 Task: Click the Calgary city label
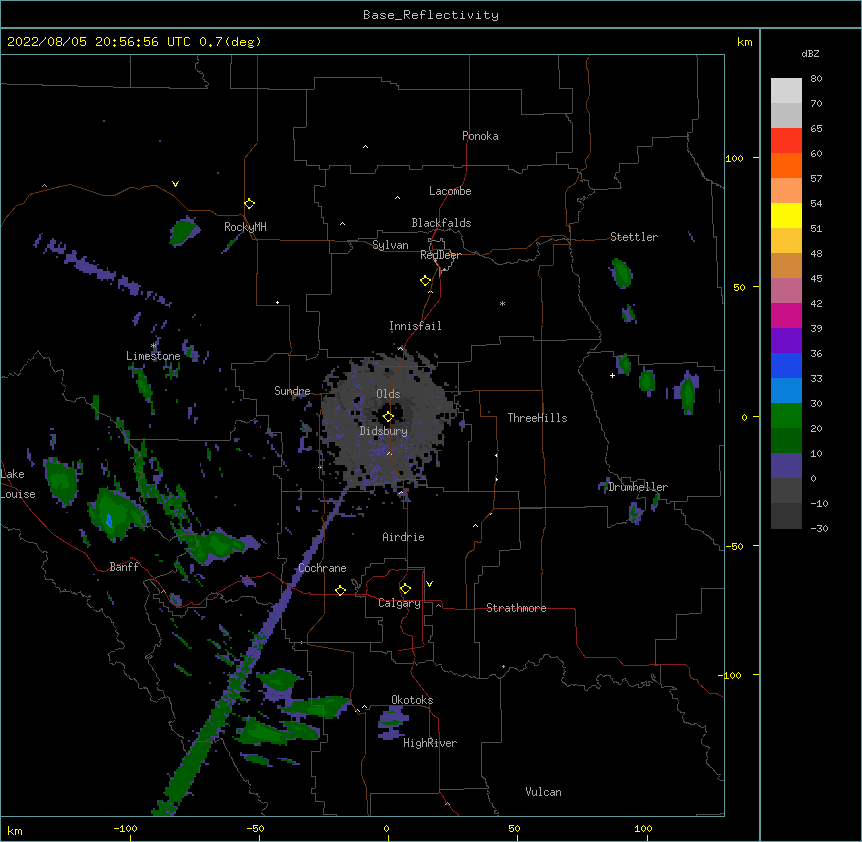[400, 603]
